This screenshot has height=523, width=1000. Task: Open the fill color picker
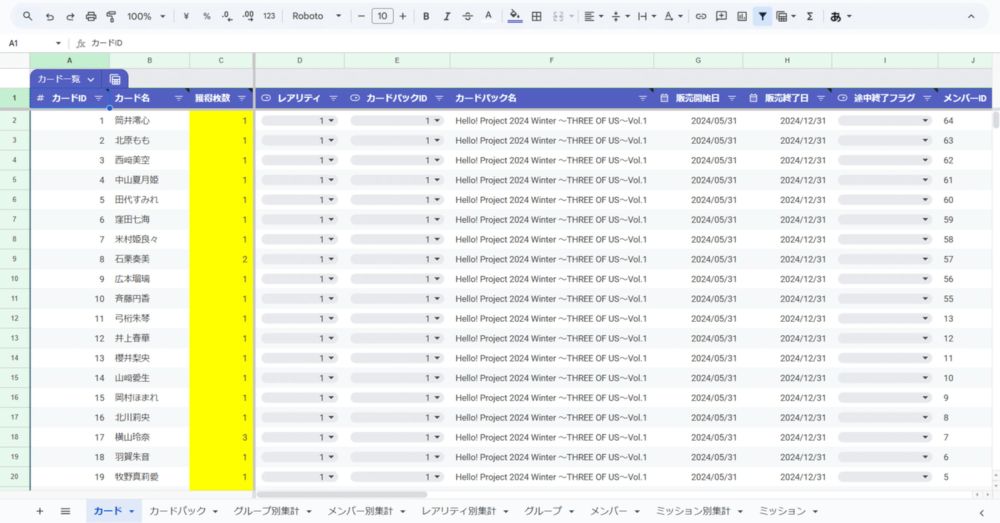(x=515, y=17)
